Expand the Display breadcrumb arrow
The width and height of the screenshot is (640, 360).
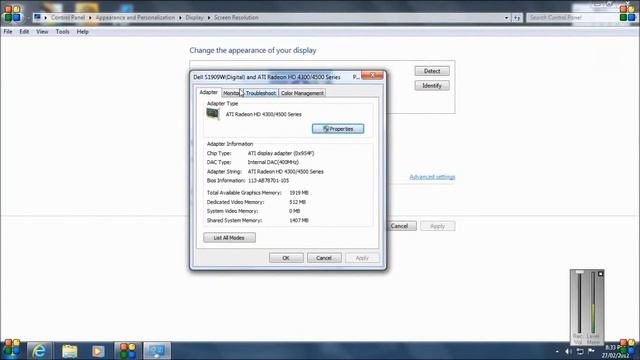pos(209,18)
